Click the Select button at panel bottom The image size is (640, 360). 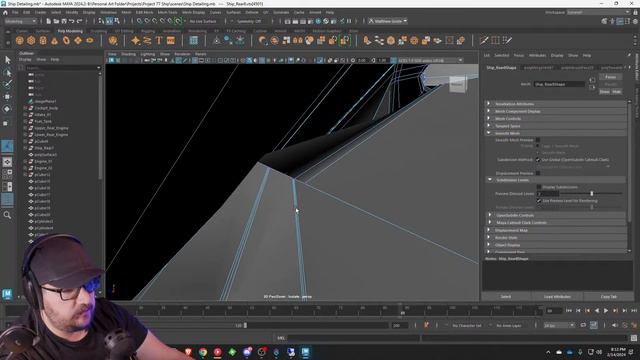pyautogui.click(x=506, y=297)
